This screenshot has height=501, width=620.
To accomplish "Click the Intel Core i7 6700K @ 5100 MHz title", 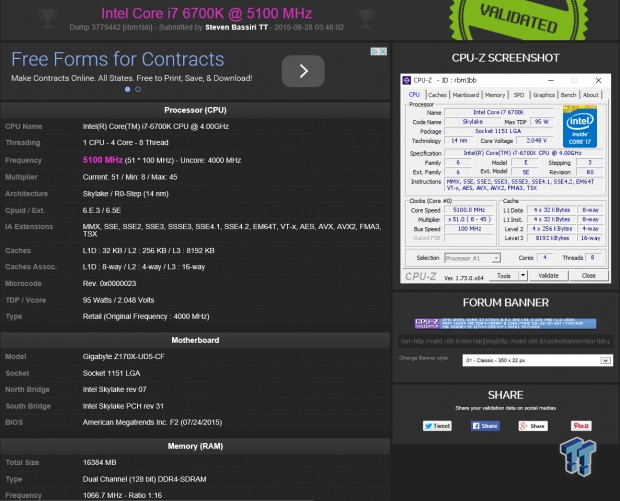I will coord(206,13).
